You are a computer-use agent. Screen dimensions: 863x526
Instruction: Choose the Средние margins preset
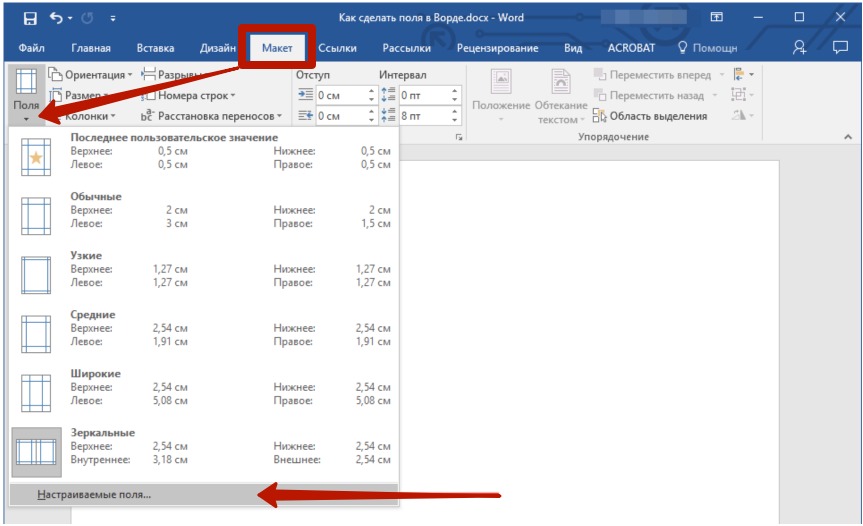point(204,333)
